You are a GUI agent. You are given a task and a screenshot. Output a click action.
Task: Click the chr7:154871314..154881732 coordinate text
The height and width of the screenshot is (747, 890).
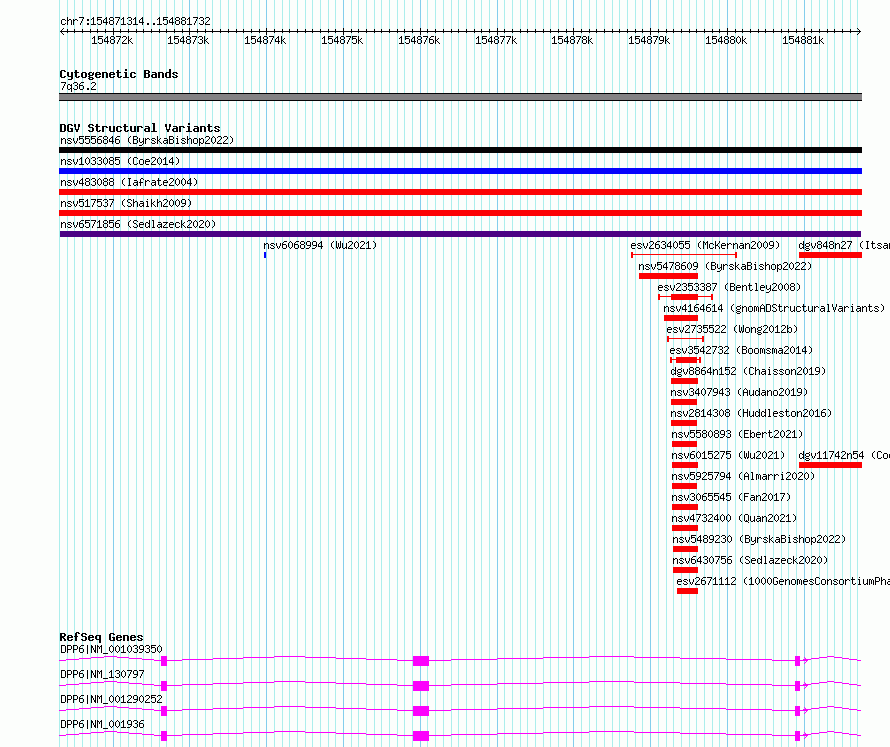[x=136, y=22]
